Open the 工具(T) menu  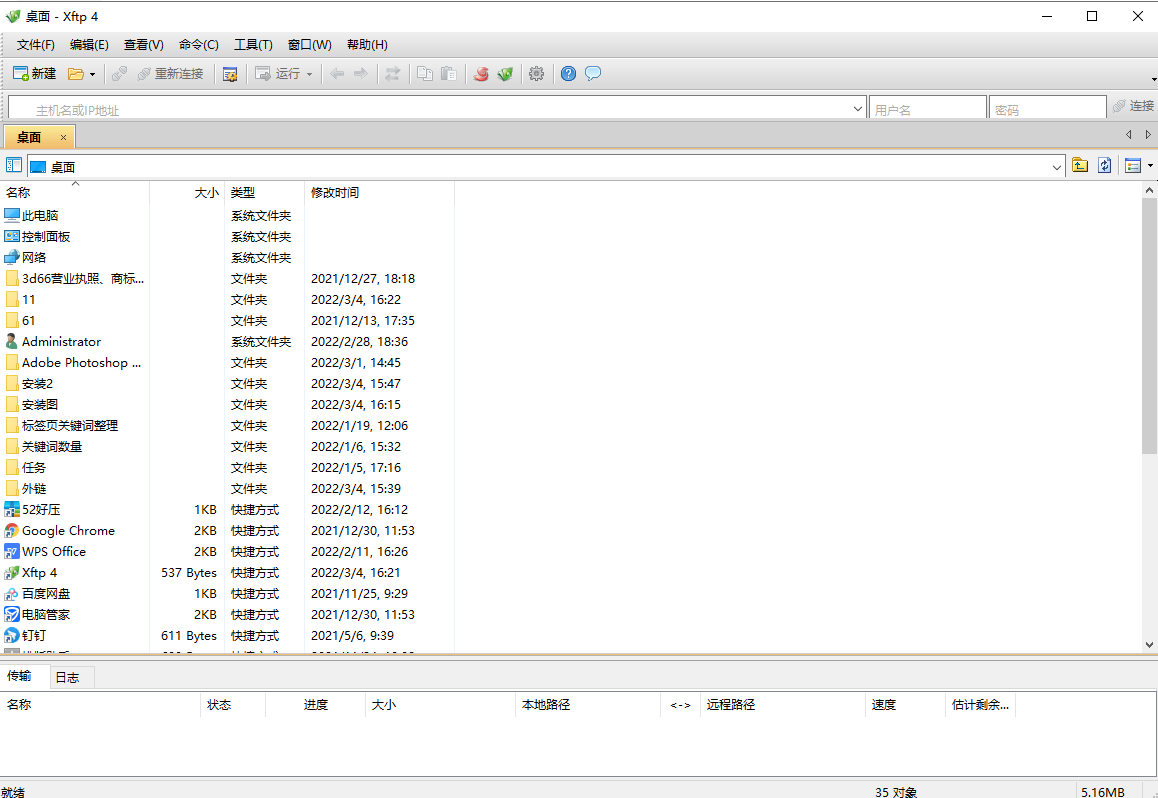pos(253,44)
